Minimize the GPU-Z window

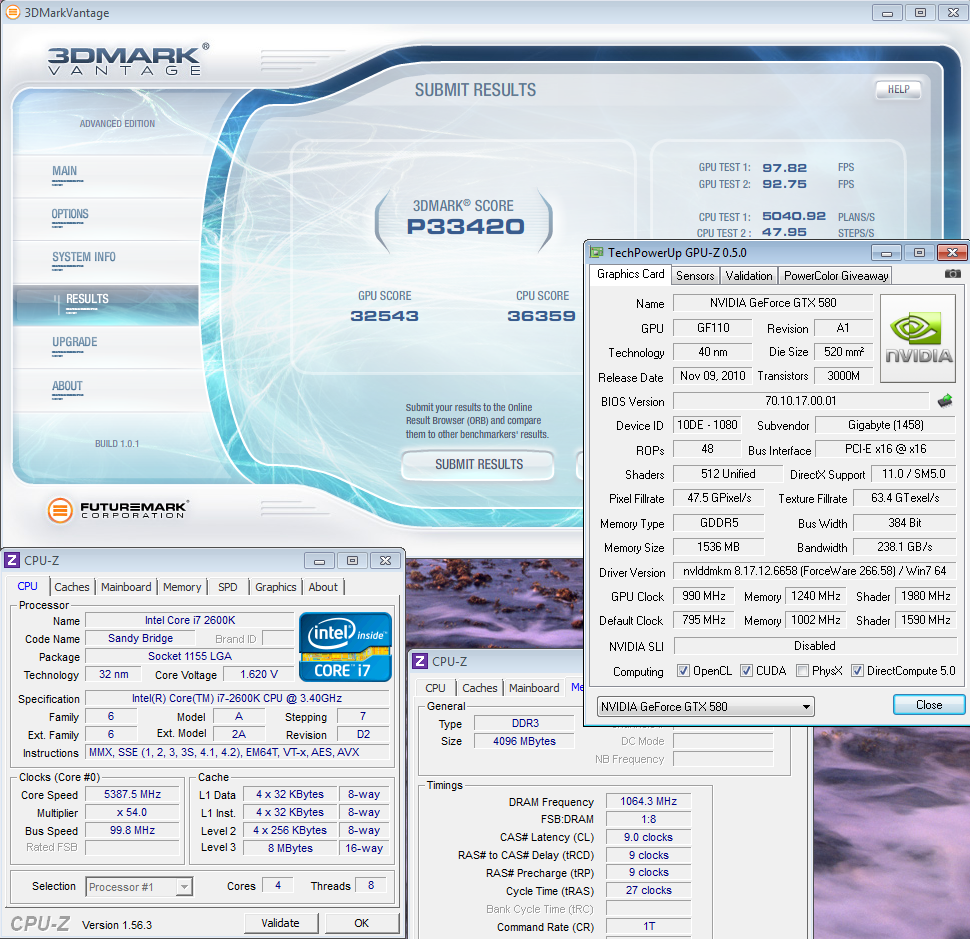tap(886, 252)
